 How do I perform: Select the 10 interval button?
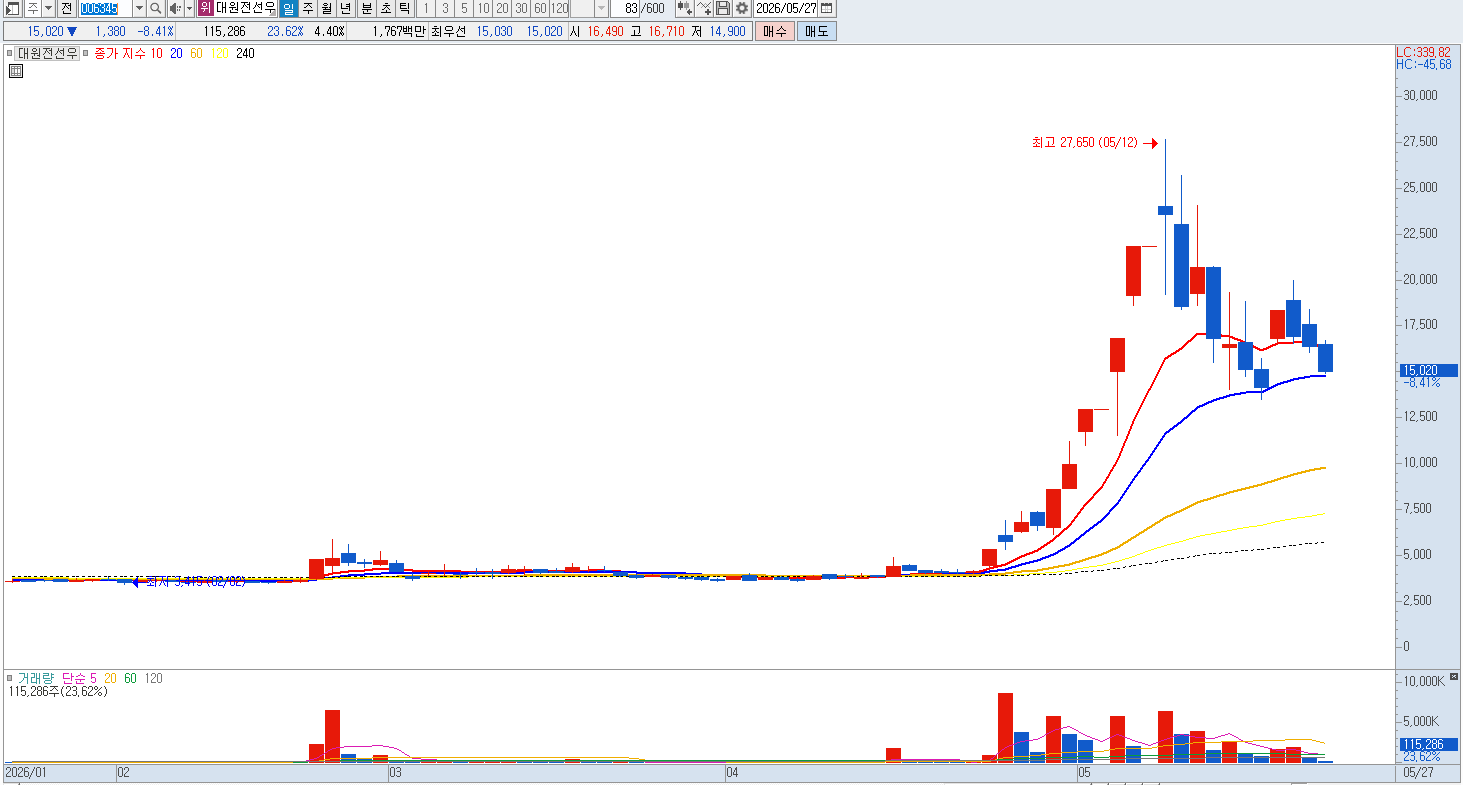coord(483,8)
